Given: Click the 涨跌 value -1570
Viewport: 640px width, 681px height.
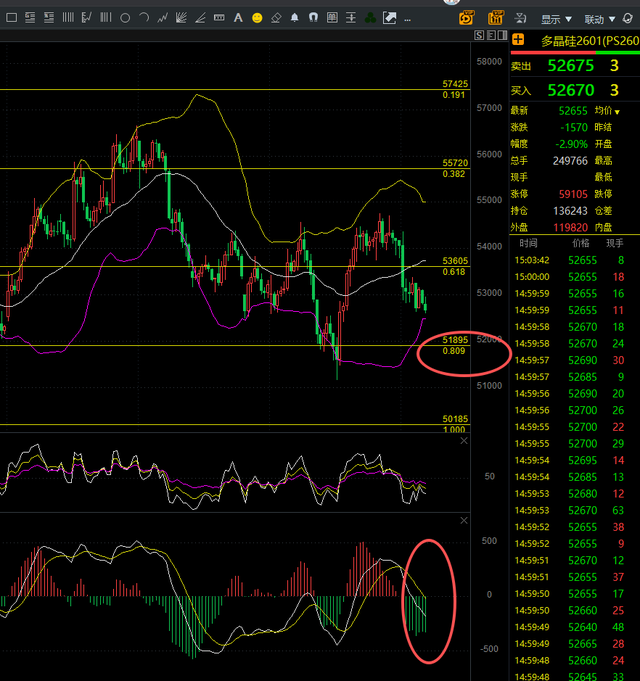Looking at the screenshot, I should point(574,127).
